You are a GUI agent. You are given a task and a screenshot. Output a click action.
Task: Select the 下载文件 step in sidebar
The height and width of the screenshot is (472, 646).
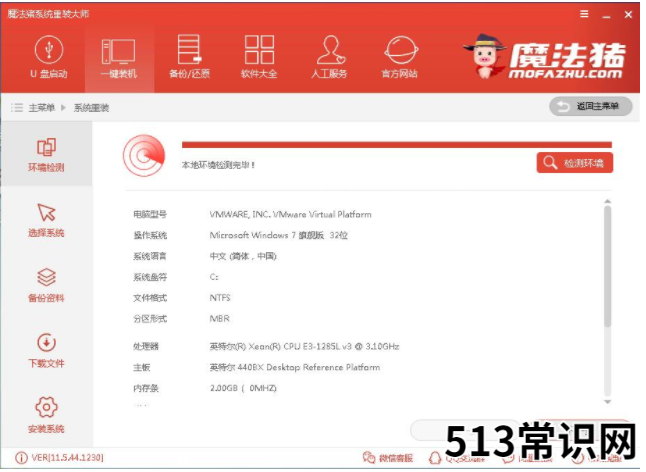(46, 350)
